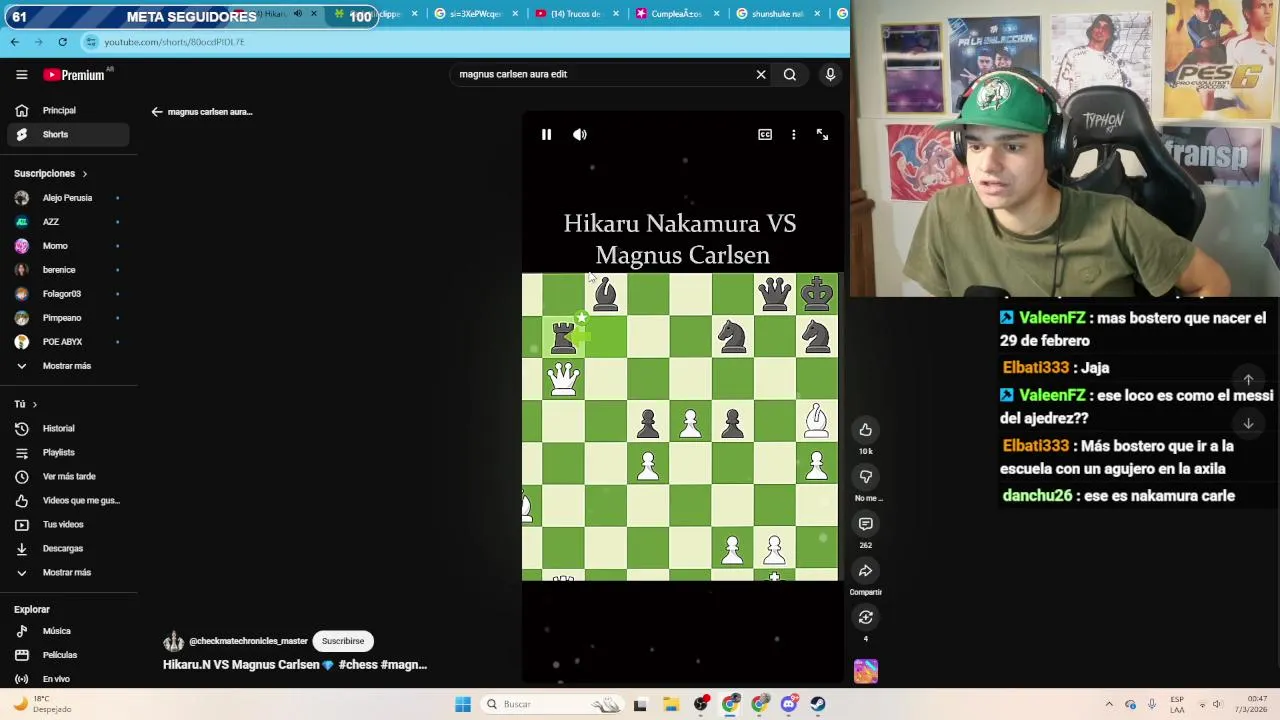
Task: Open the Short's comments panel
Action: 866,524
